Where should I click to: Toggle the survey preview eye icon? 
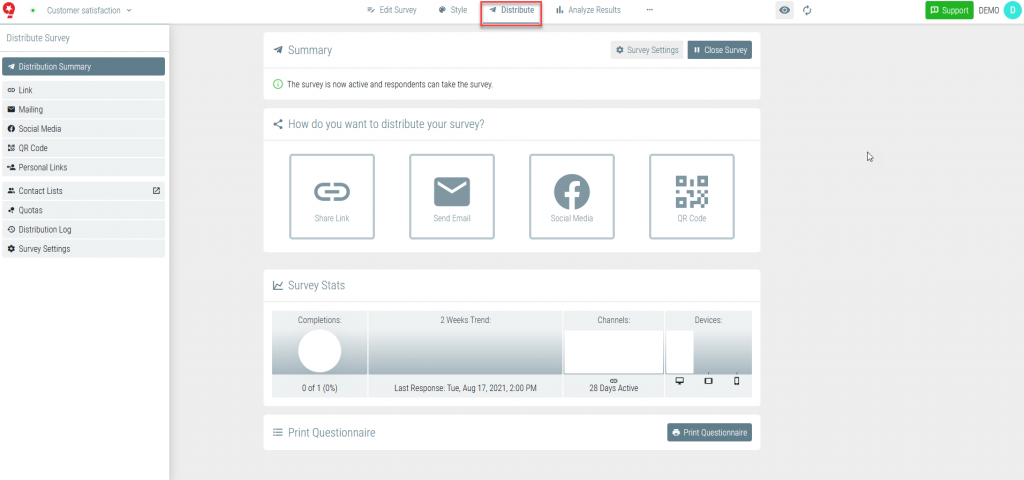785,10
